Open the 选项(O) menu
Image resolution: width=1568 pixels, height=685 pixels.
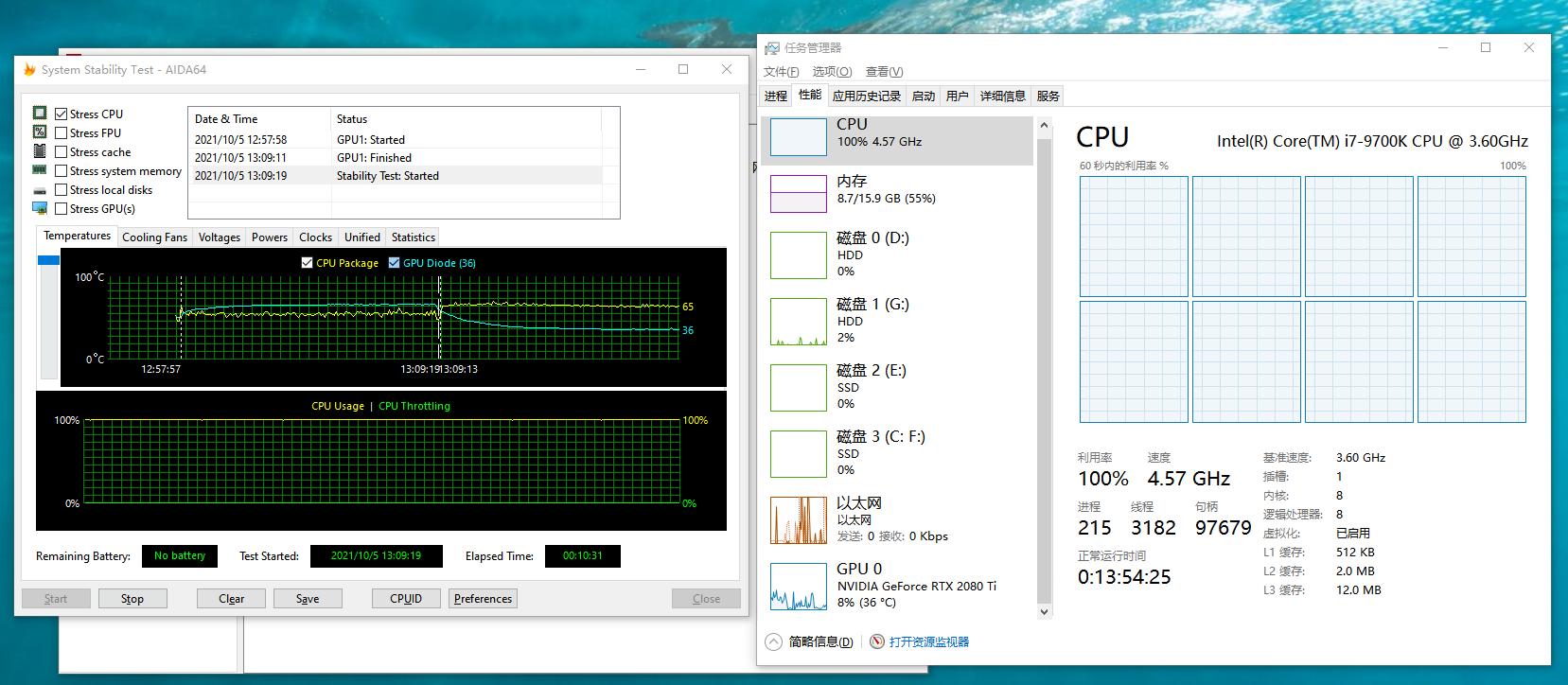[x=832, y=72]
